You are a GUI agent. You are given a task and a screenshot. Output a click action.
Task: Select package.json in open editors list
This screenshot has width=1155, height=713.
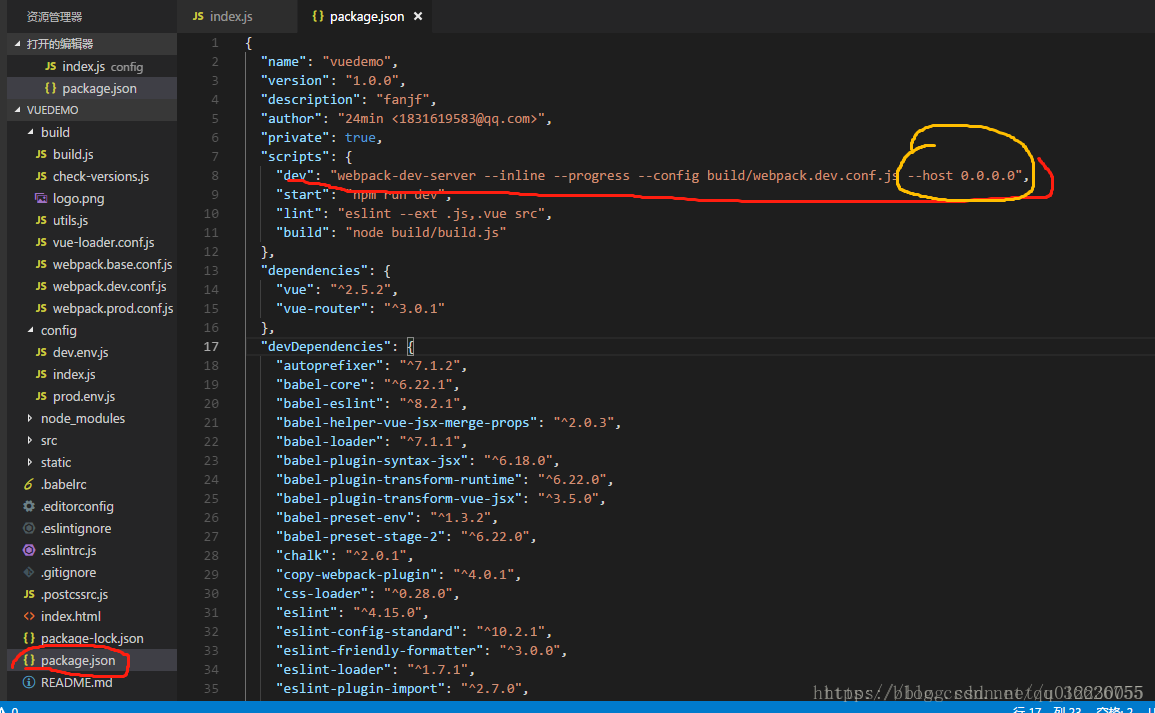pos(92,88)
